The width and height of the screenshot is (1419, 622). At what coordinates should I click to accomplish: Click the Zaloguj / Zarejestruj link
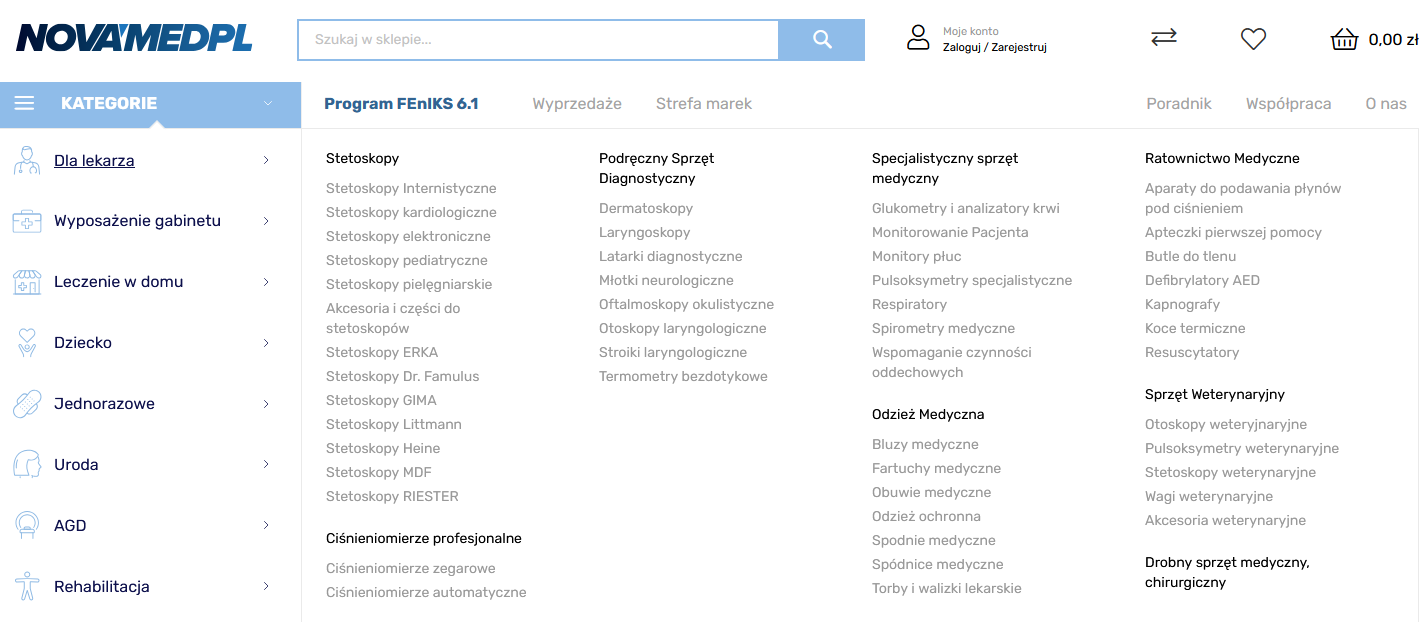click(x=994, y=47)
